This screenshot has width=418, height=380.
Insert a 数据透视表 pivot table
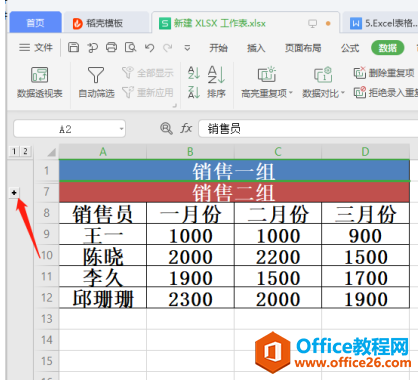tap(40, 82)
